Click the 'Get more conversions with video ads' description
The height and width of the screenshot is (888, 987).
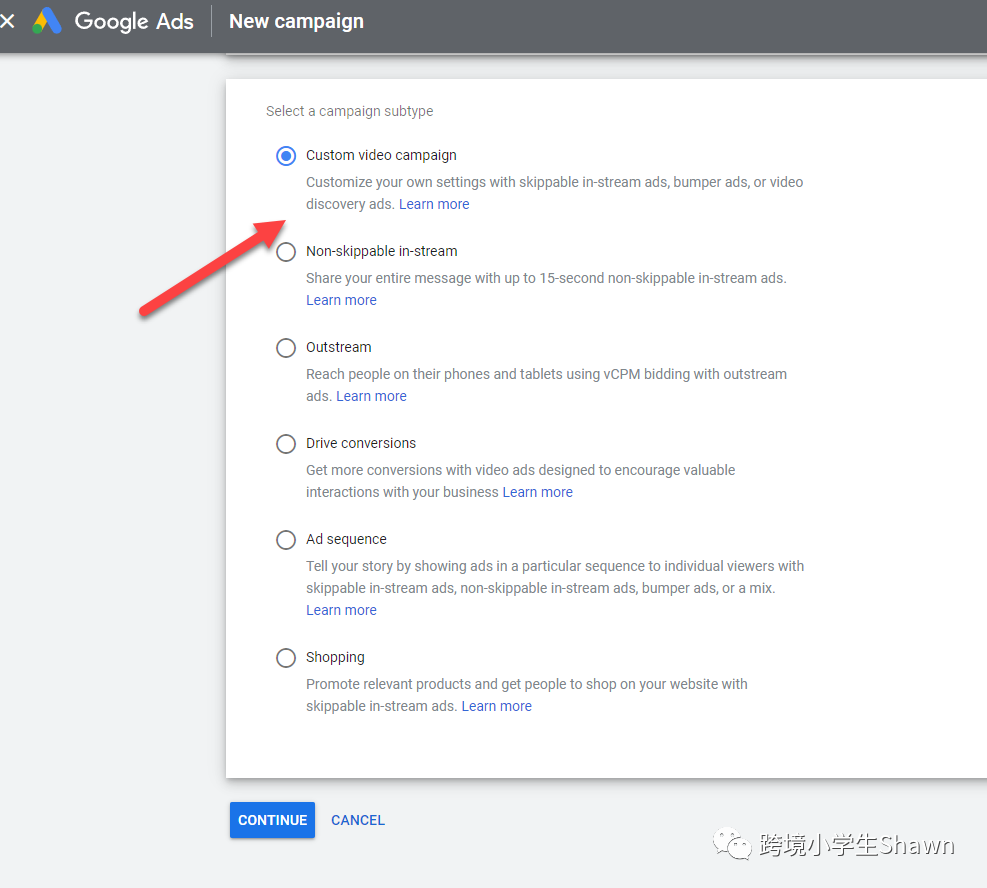521,481
